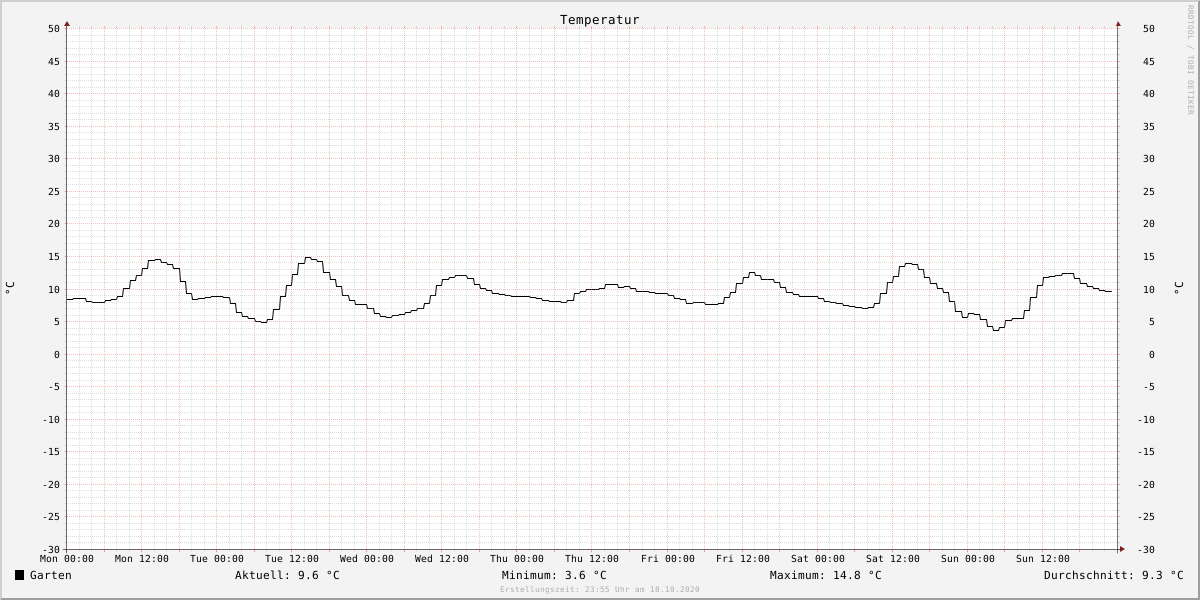Click the '15' label on right axis
Image resolution: width=1200 pixels, height=600 pixels.
click(1148, 257)
